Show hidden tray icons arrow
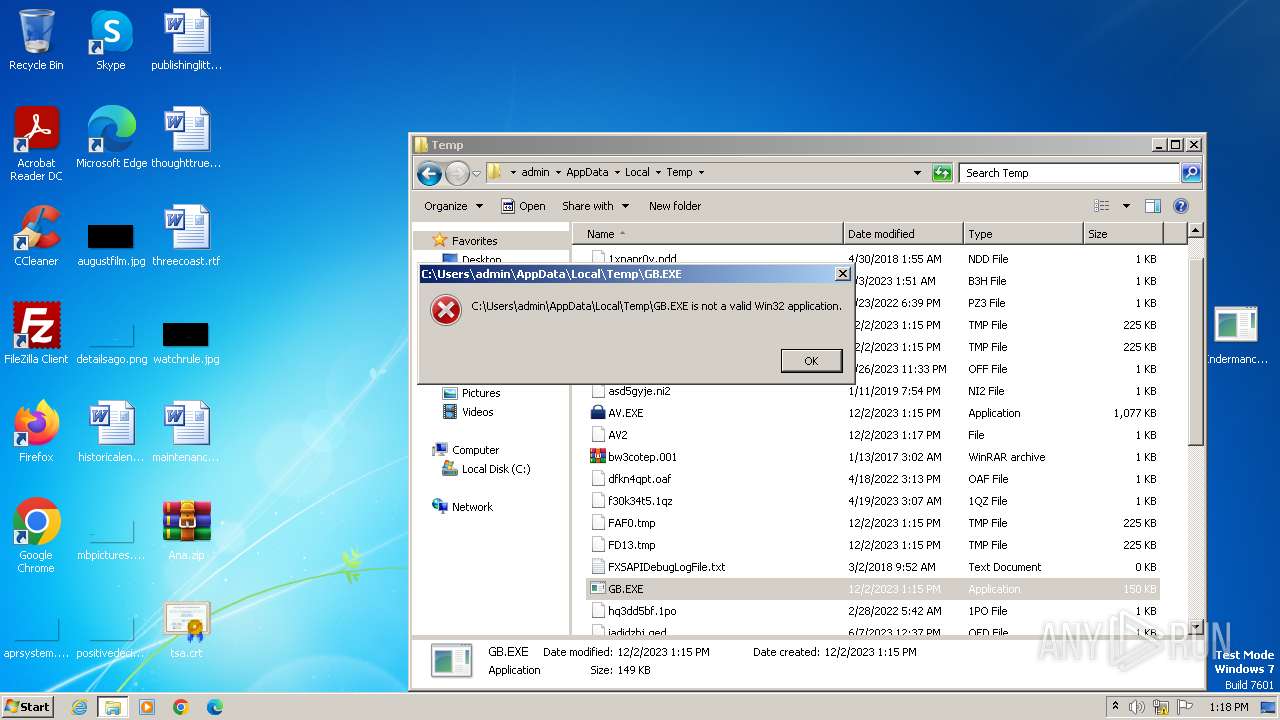This screenshot has height=720, width=1280. (x=1116, y=707)
